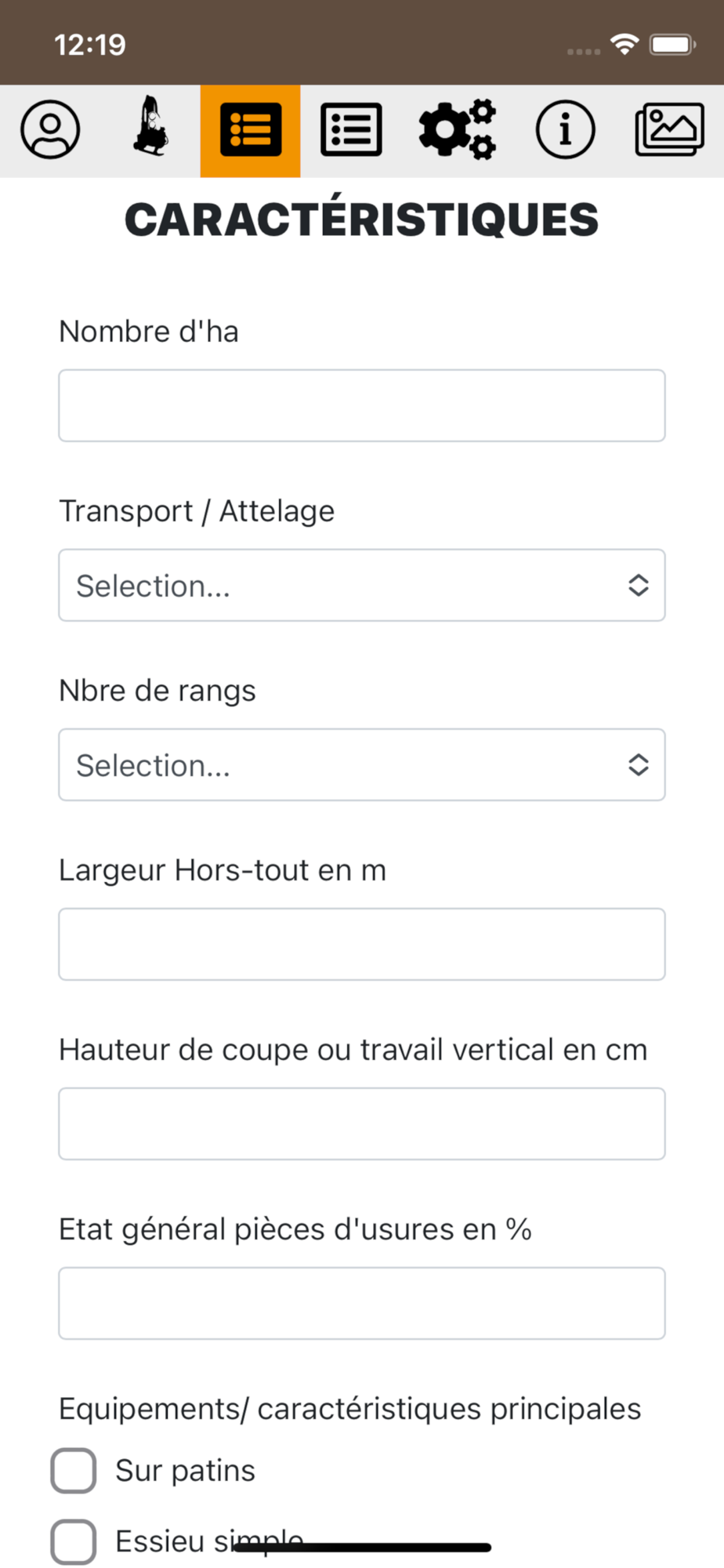Expand the Nbre de rangs dropdown
The width and height of the screenshot is (724, 1568).
coord(362,765)
